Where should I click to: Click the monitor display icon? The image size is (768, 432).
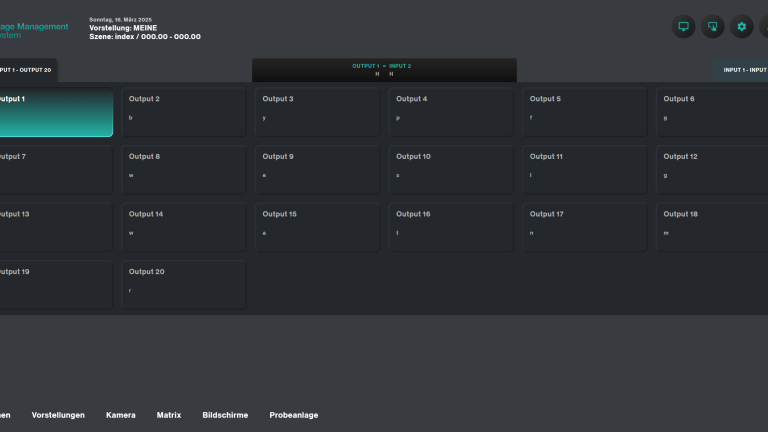click(x=684, y=27)
